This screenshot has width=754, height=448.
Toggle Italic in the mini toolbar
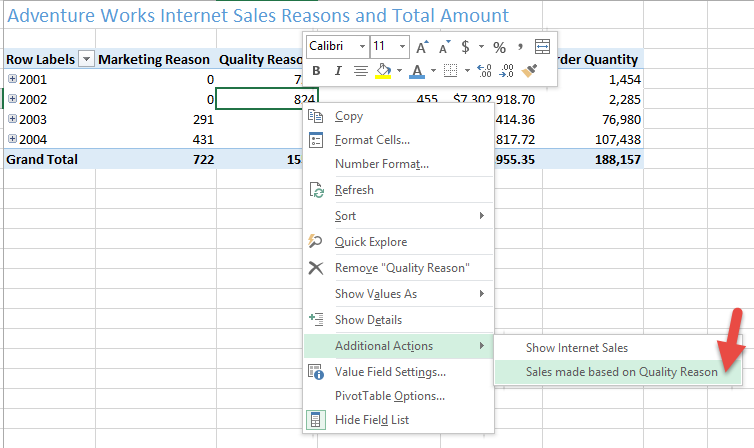[x=338, y=71]
